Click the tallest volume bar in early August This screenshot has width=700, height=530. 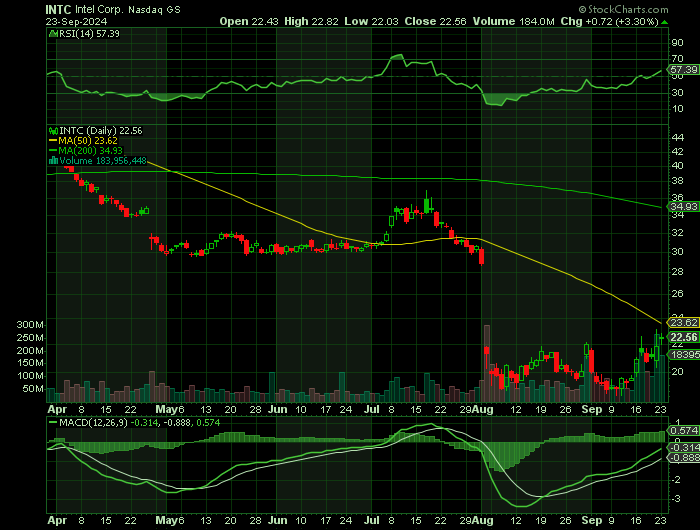point(487,363)
